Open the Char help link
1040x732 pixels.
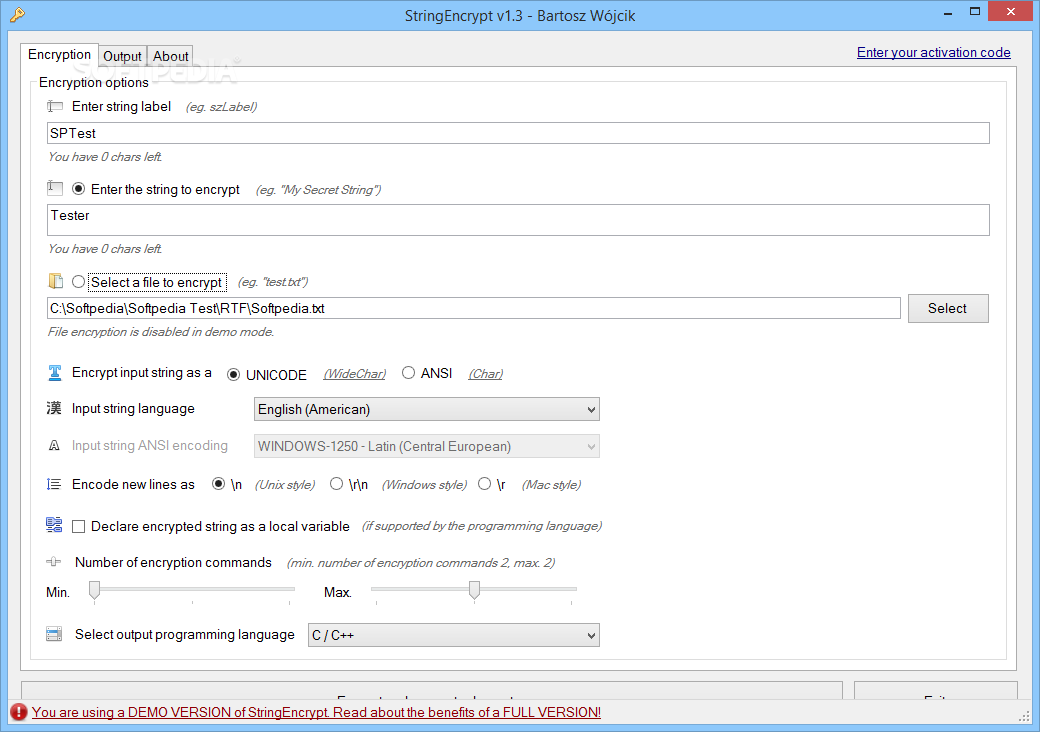pyautogui.click(x=486, y=374)
